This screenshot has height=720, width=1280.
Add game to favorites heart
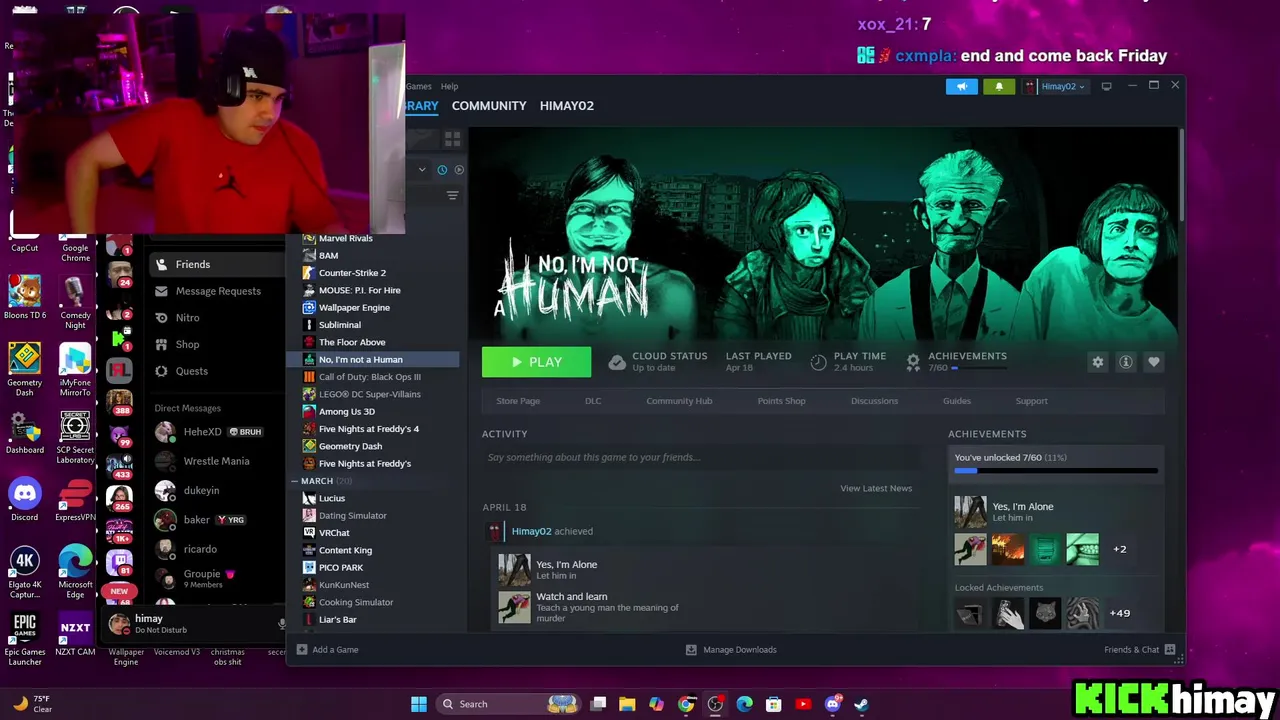pos(1154,362)
